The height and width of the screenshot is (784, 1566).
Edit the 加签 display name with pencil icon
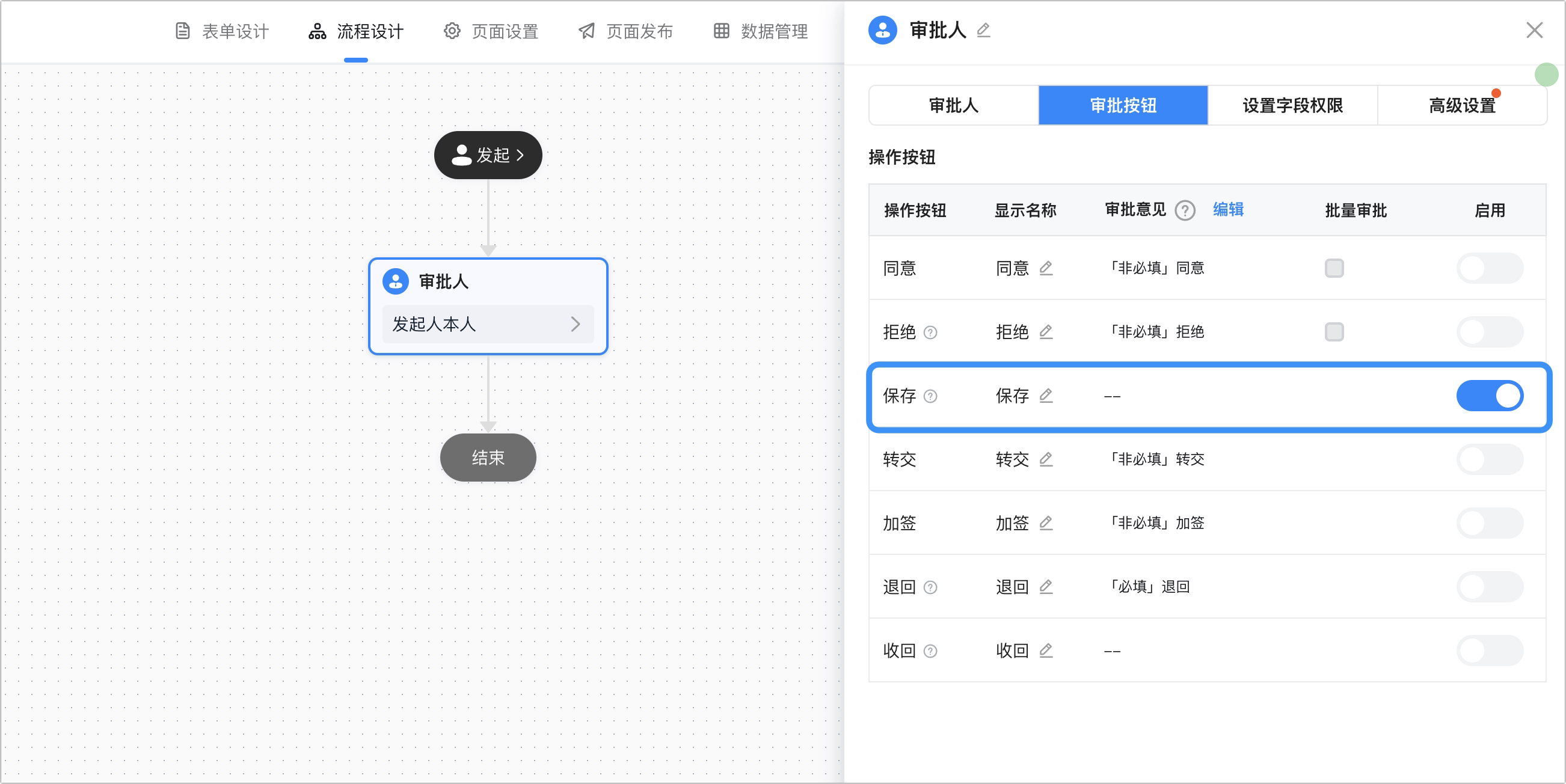click(1046, 523)
